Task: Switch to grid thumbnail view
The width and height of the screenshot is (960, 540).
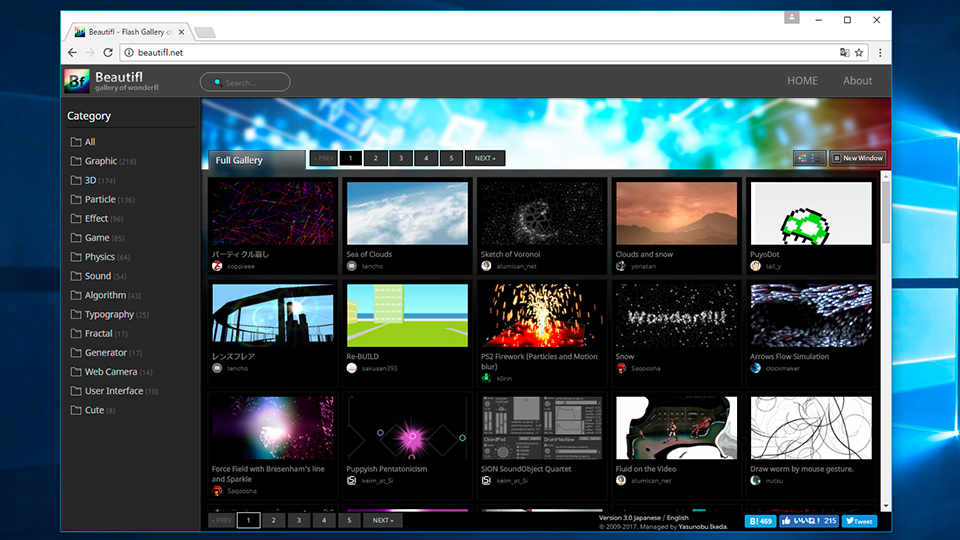Action: pos(802,158)
